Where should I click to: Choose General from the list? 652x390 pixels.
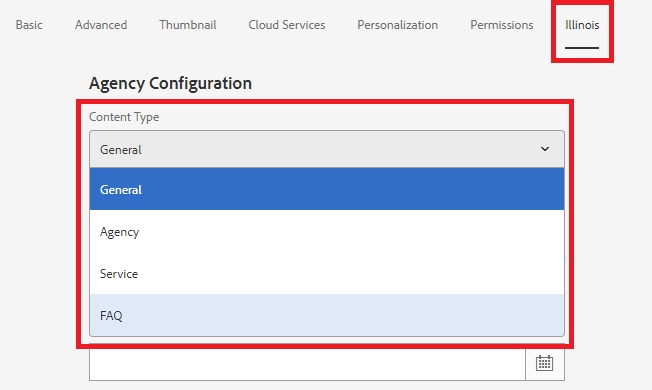tap(327, 189)
